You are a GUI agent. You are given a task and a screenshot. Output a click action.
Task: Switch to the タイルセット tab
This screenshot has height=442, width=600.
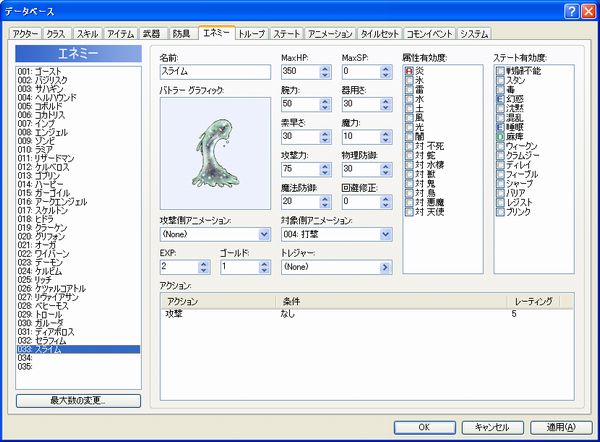click(x=380, y=34)
